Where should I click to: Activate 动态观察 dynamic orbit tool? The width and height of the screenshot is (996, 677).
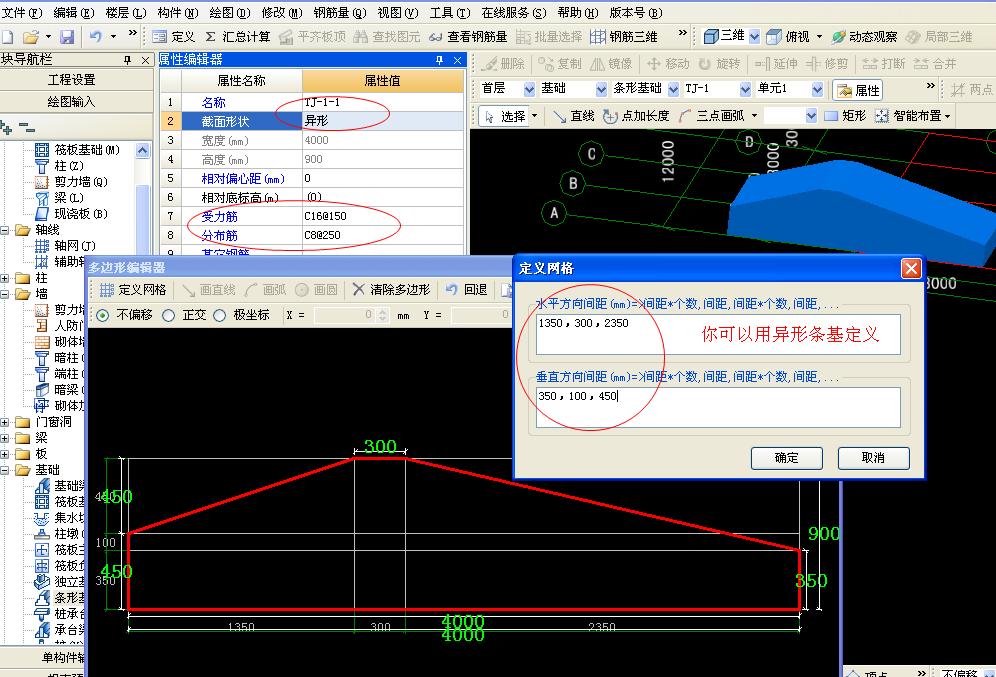(865, 37)
